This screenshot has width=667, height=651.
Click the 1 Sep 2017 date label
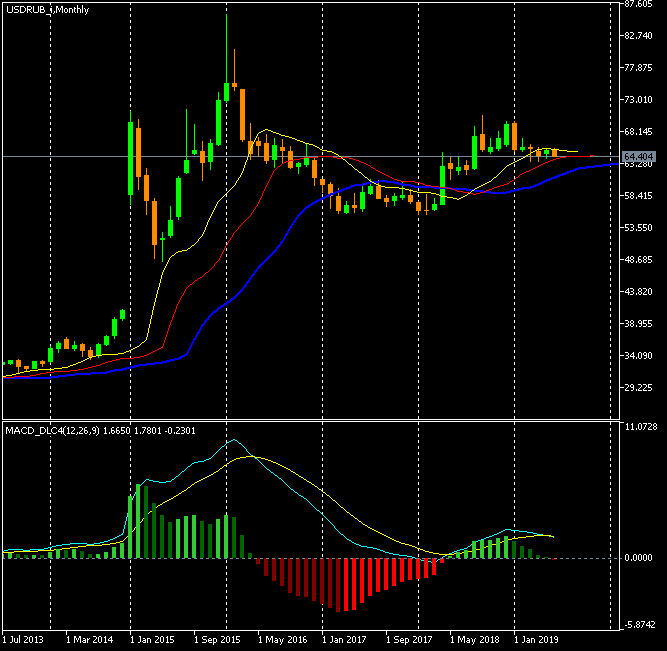tap(409, 640)
